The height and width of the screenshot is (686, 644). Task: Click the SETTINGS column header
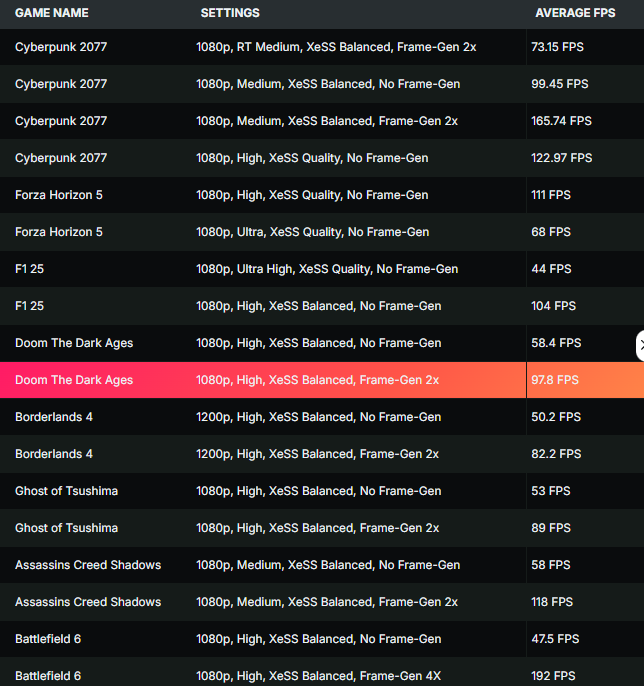(230, 13)
